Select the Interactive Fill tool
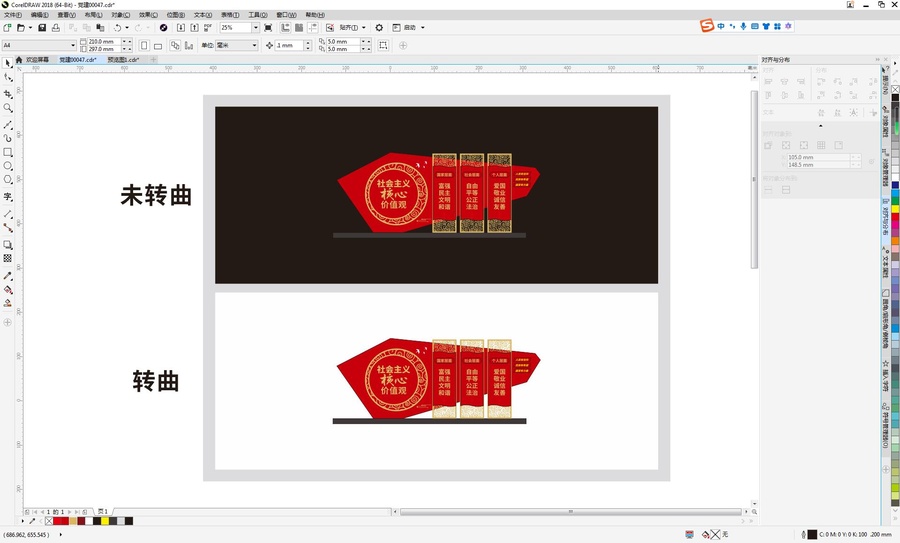Screen dimensions: 900x543 [x=7, y=289]
